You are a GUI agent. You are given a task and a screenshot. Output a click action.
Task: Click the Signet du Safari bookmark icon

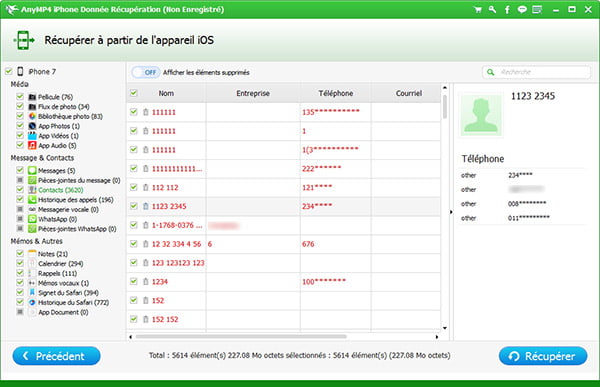[x=32, y=292]
